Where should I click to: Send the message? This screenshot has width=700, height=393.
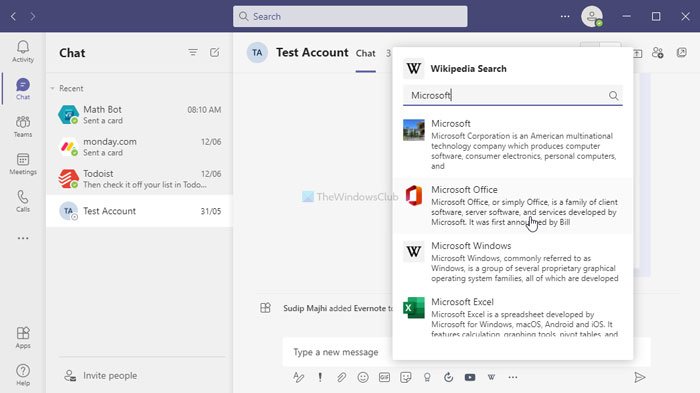(x=639, y=377)
